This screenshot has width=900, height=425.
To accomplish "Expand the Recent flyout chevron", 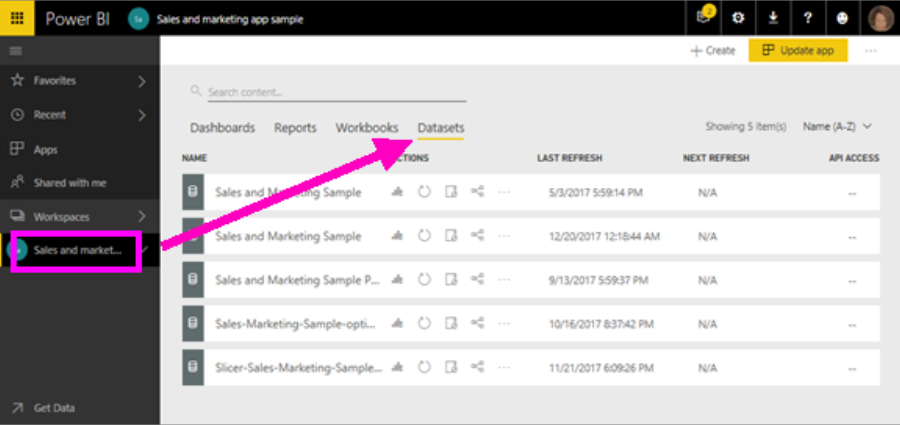I will [x=142, y=115].
